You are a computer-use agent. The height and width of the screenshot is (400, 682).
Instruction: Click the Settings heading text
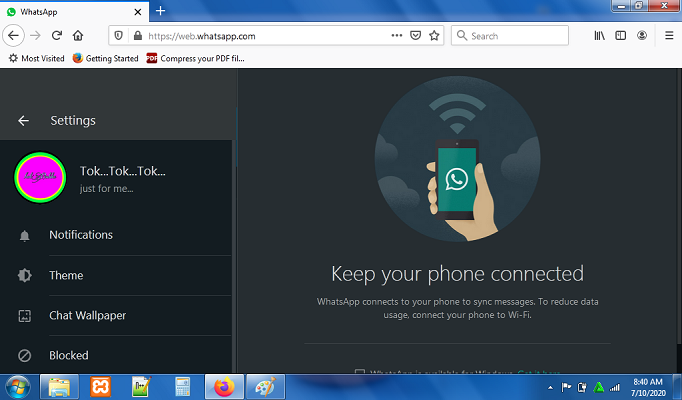(73, 120)
